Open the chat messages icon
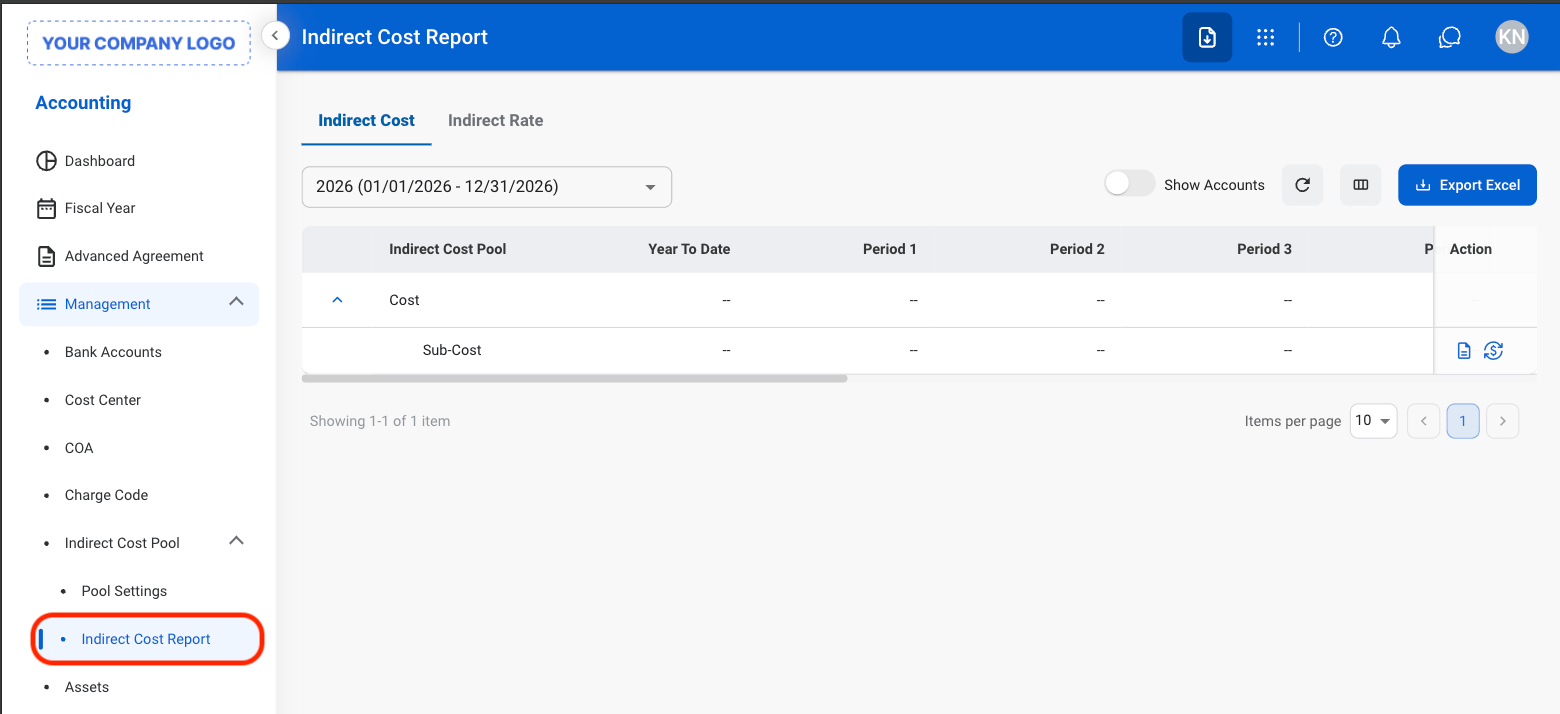 [x=1450, y=38]
